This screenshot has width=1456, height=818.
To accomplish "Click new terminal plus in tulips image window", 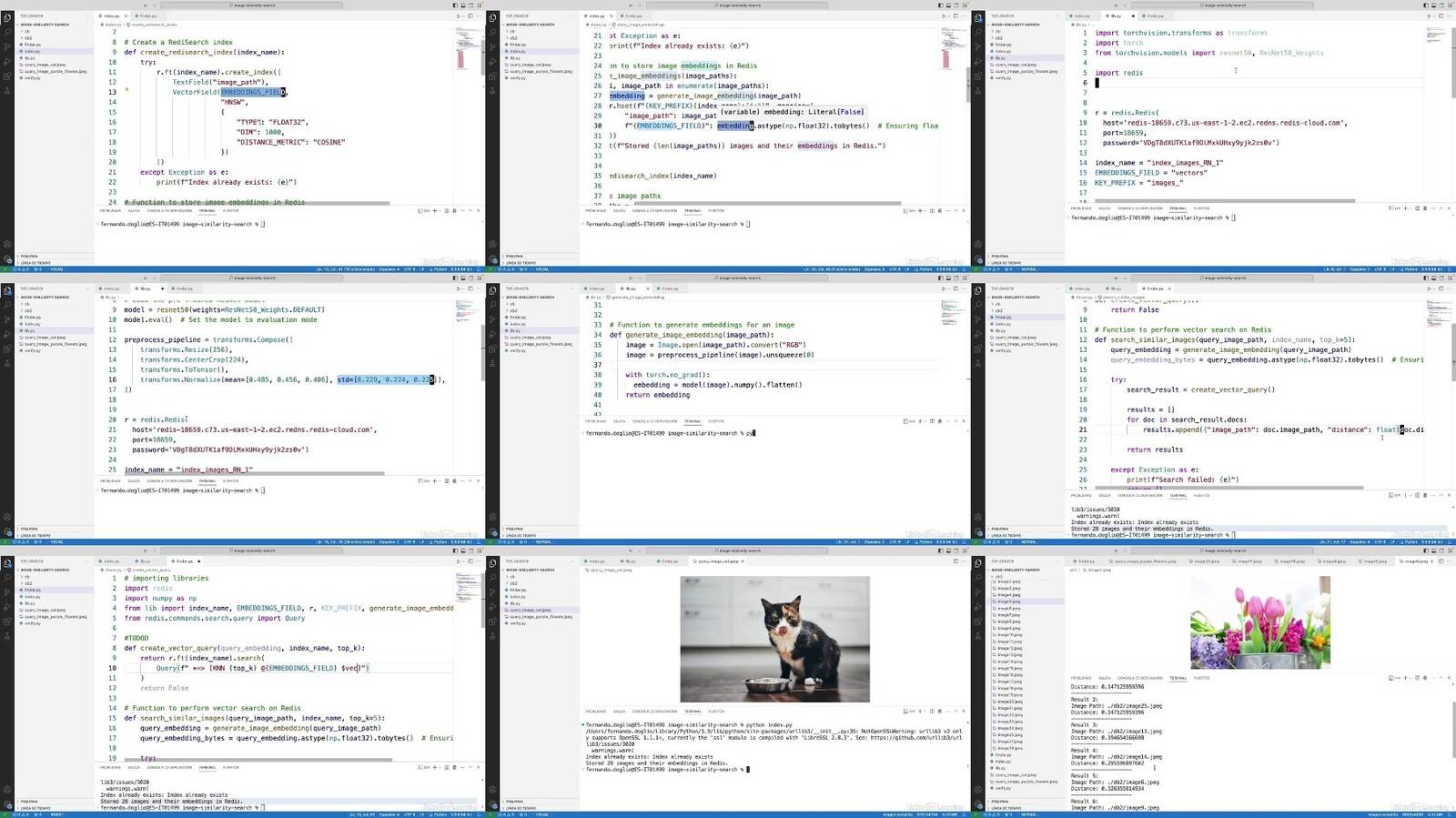I will 1405,678.
